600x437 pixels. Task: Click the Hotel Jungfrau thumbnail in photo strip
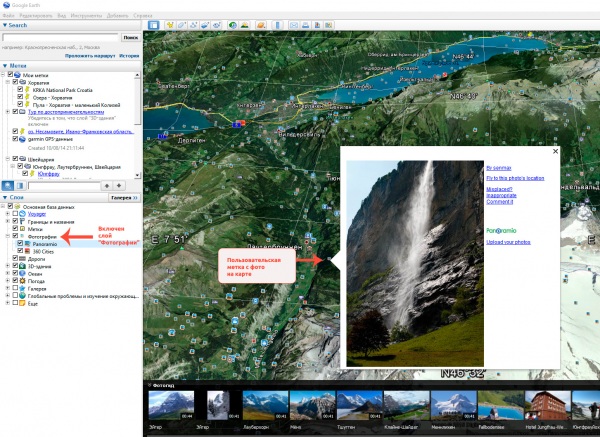click(x=548, y=405)
